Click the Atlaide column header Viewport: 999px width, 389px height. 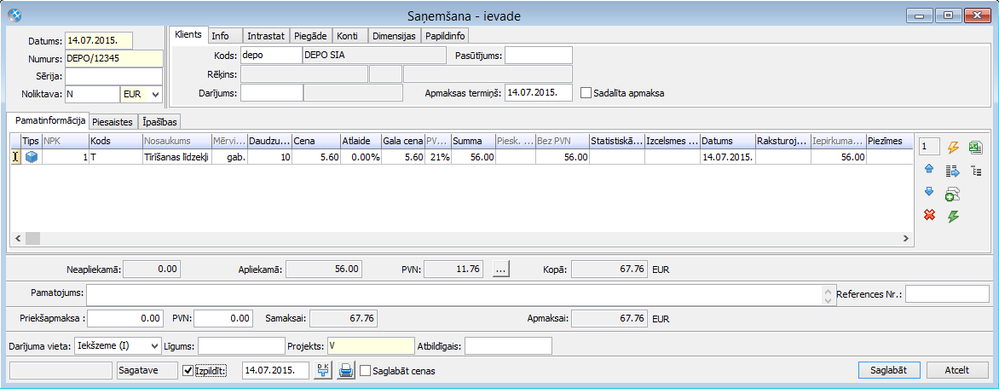tap(360, 140)
